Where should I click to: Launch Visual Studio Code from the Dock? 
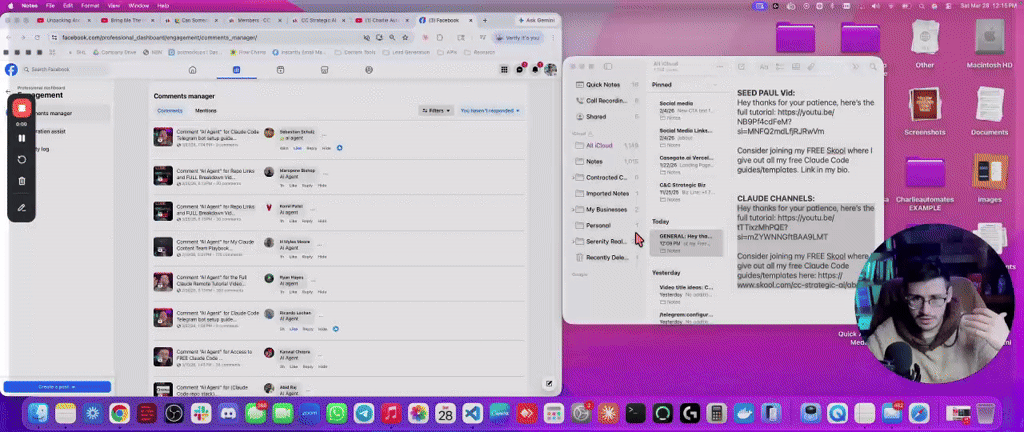pos(472,413)
